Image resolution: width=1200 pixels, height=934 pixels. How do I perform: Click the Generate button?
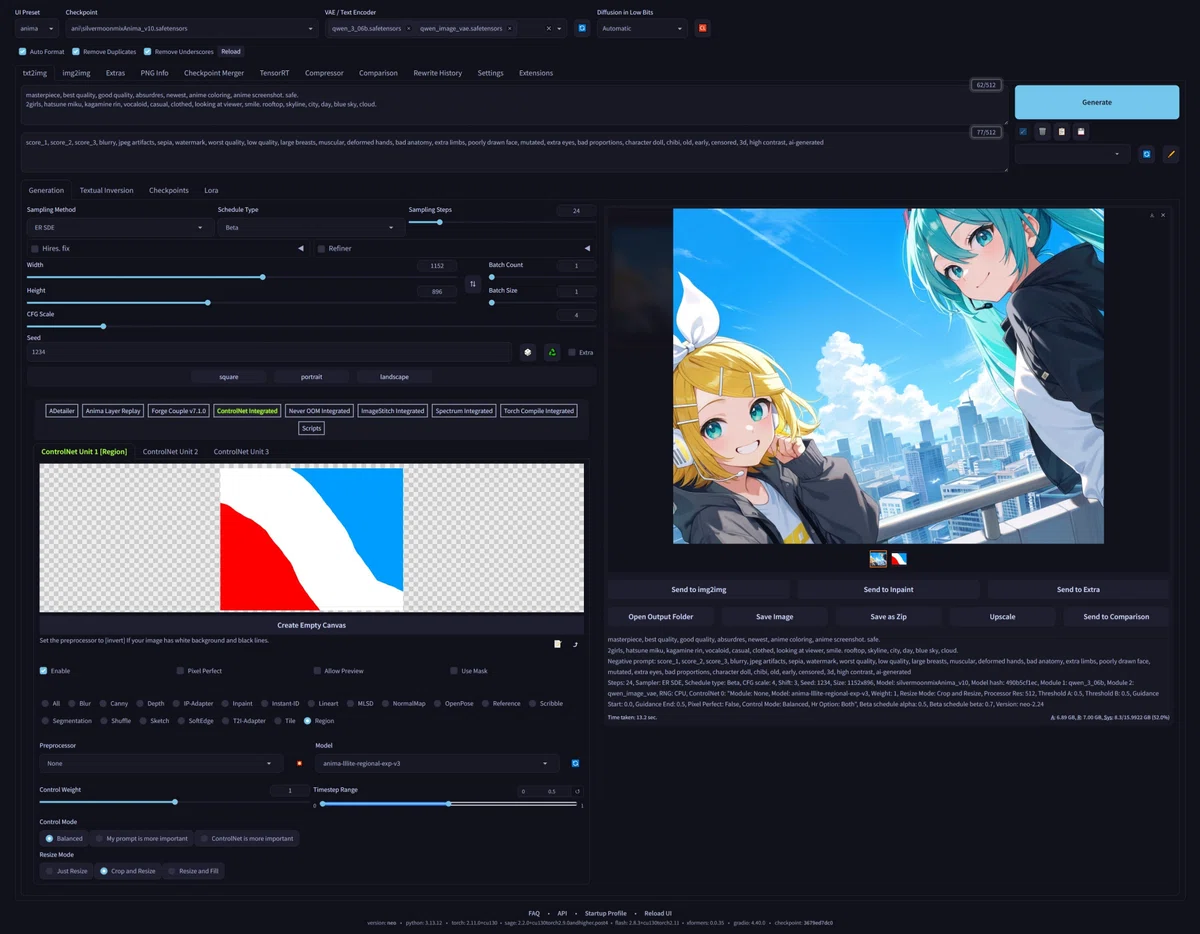coord(1097,102)
